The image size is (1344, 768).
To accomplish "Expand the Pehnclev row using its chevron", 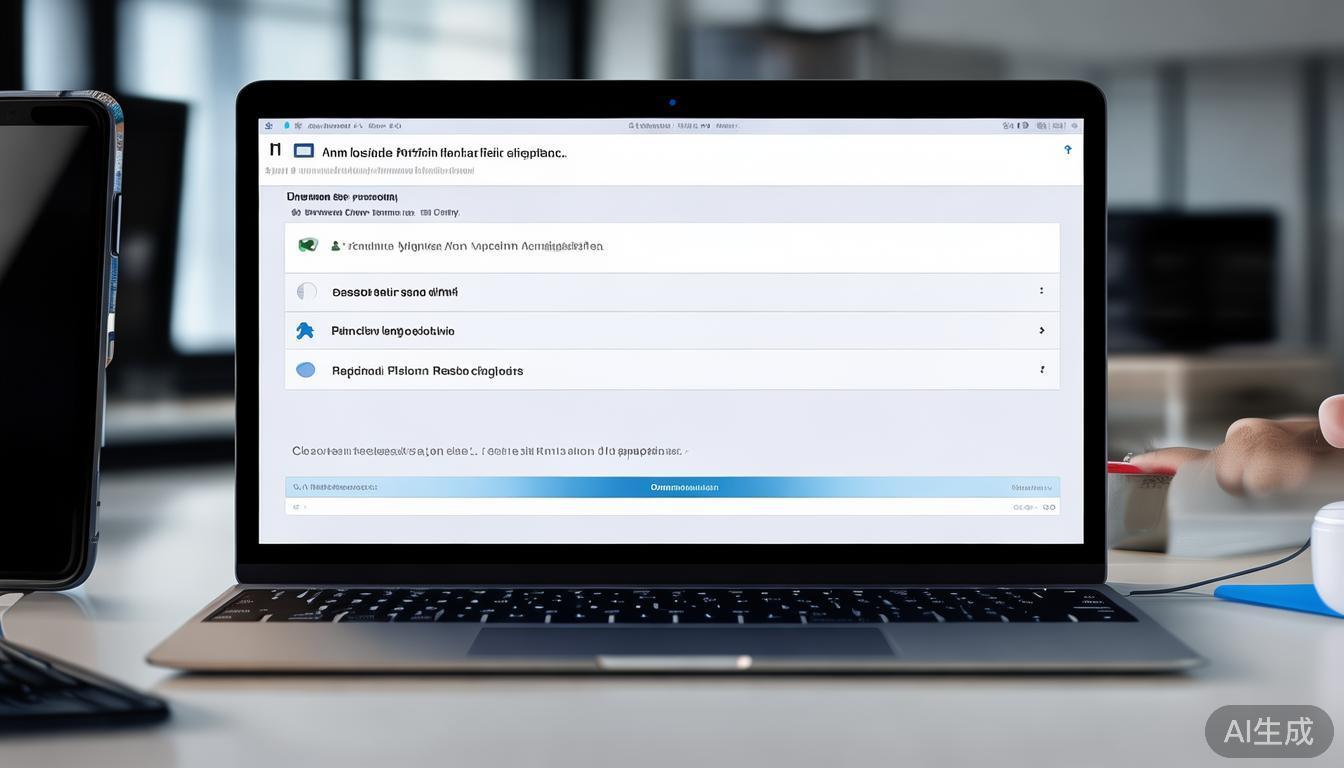I will coord(1041,331).
